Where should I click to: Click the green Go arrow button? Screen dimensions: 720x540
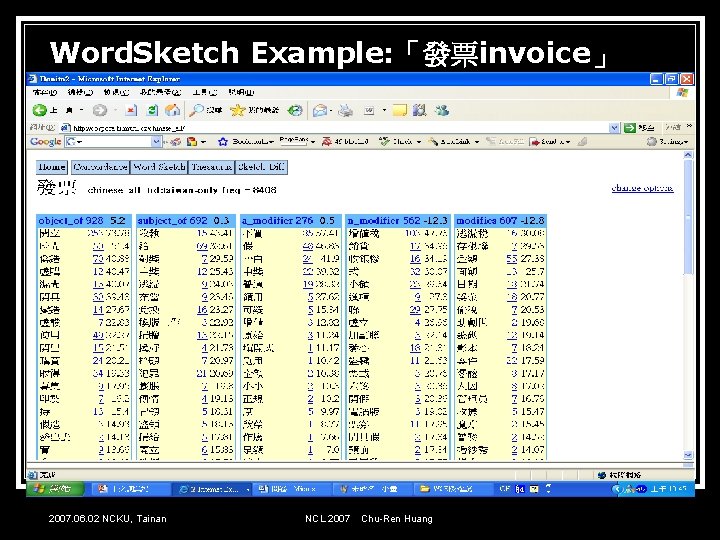coord(630,128)
